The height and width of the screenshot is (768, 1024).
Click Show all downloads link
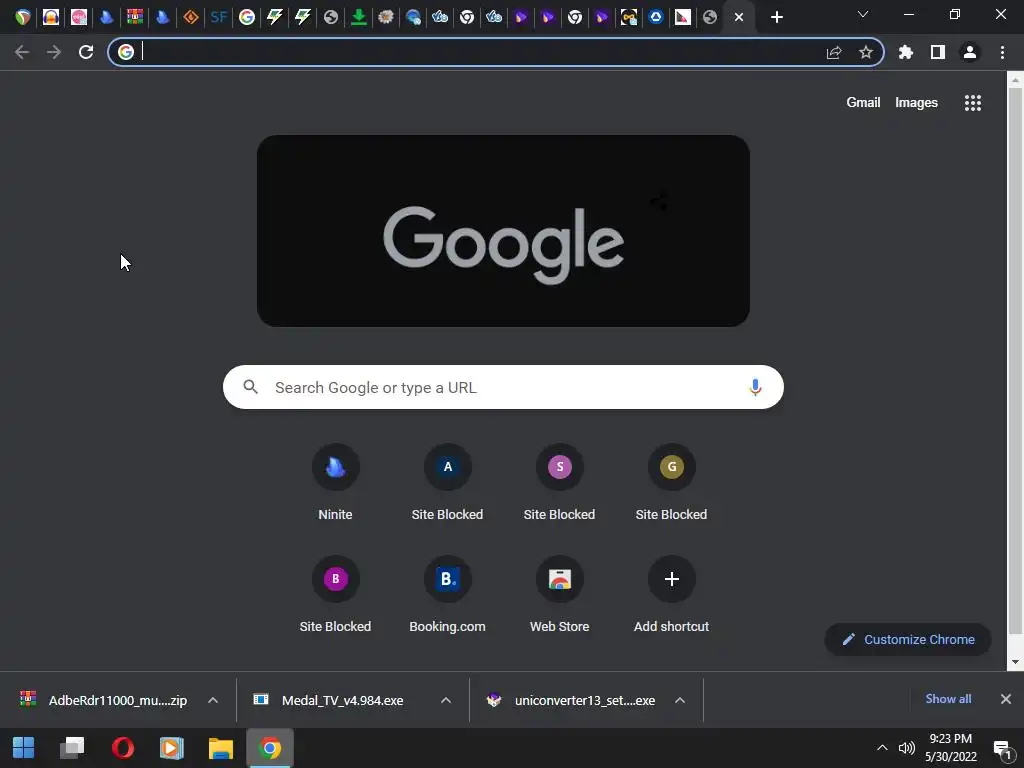point(948,699)
